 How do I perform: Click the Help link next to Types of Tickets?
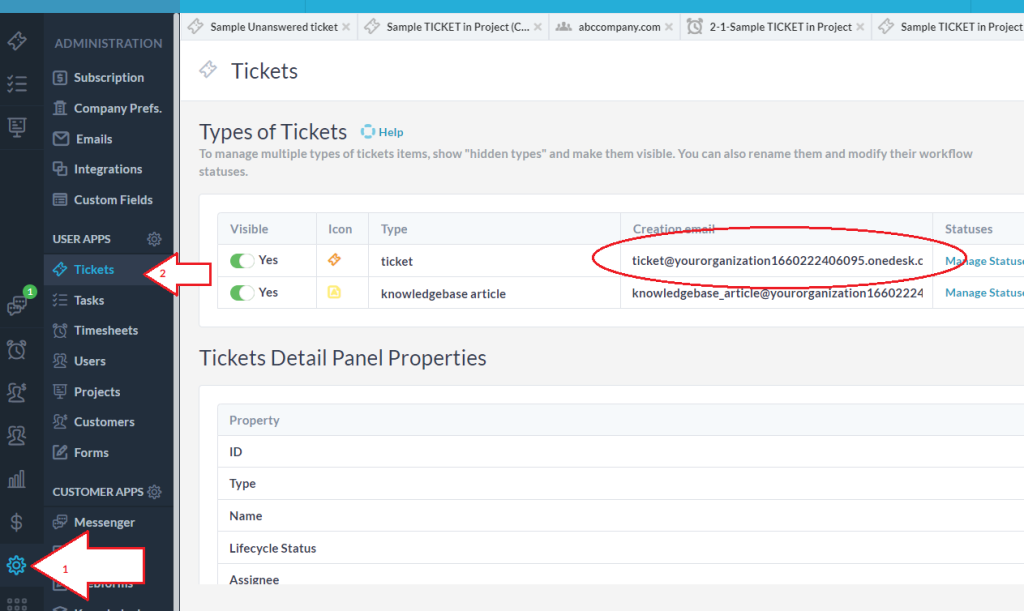[x=390, y=132]
